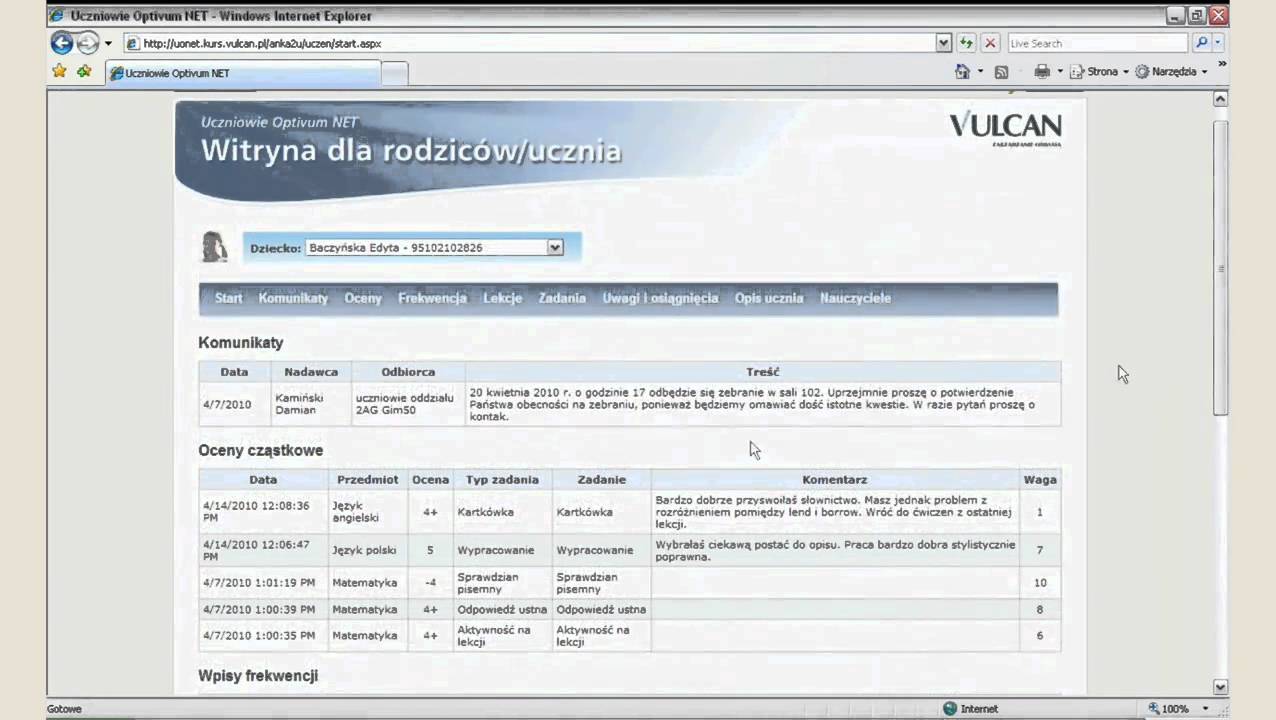Click the Add to Favorites icon
The image size is (1276, 720).
pos(84,72)
